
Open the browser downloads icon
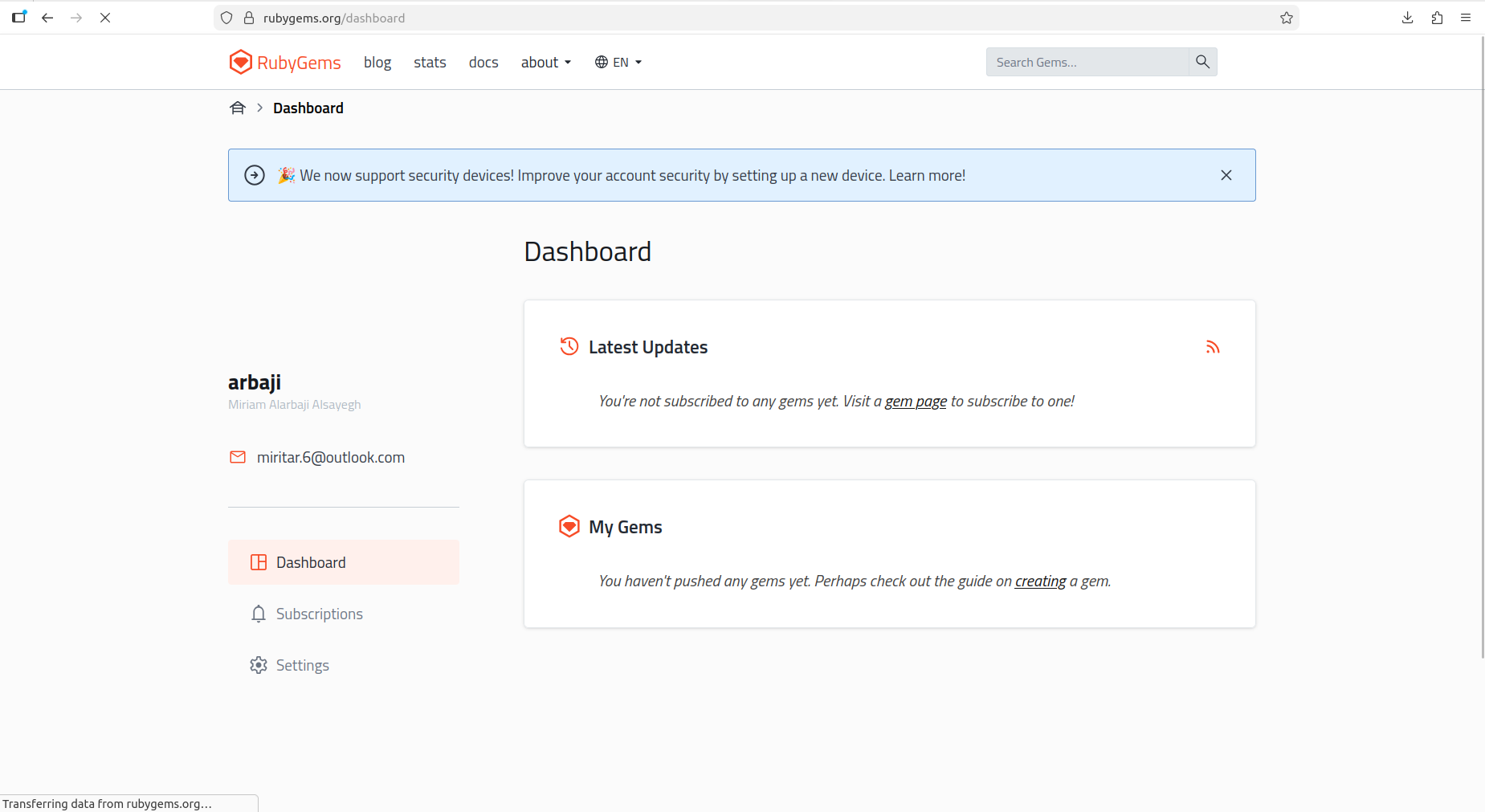tap(1407, 18)
